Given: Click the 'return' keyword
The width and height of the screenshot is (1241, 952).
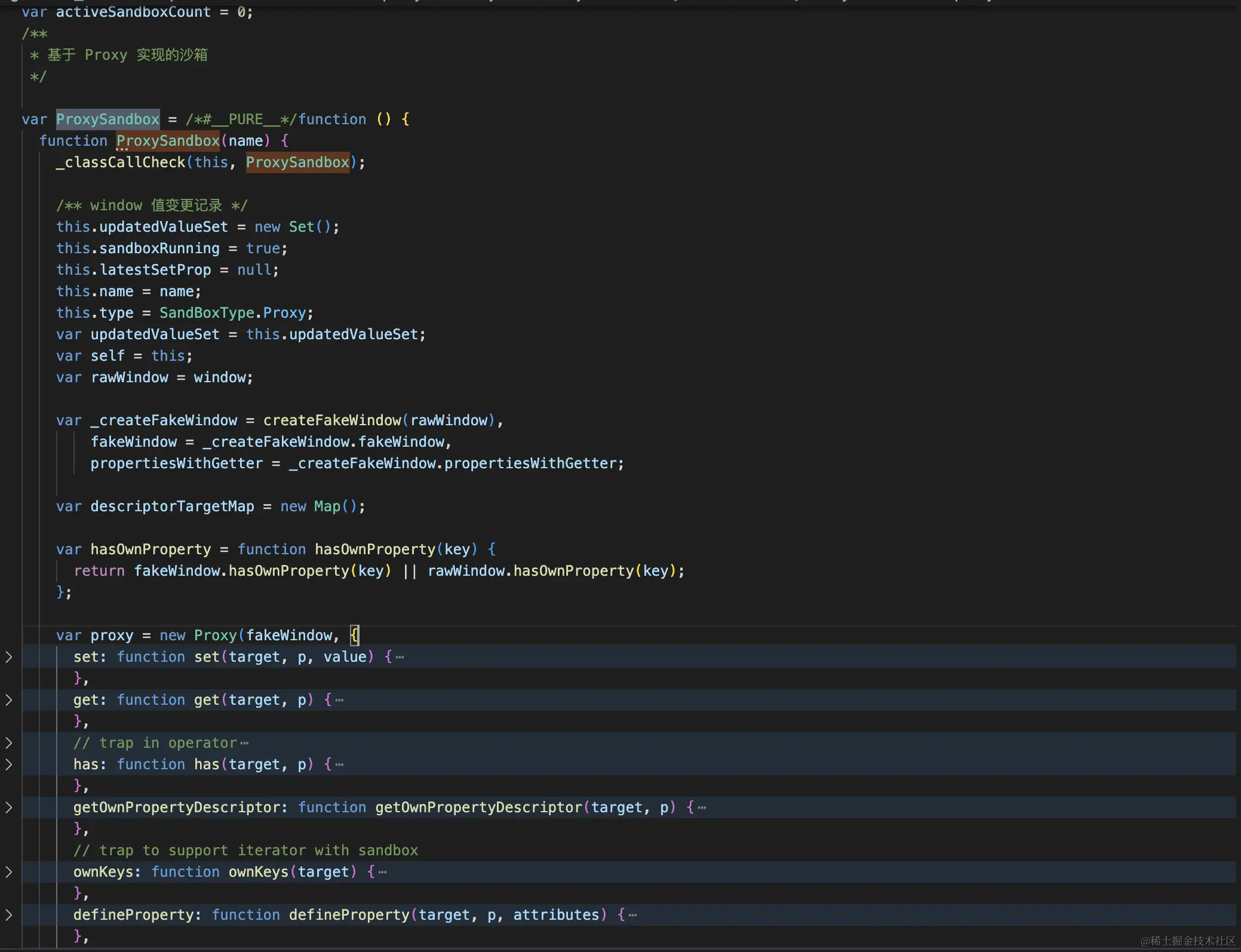Looking at the screenshot, I should click(99, 571).
